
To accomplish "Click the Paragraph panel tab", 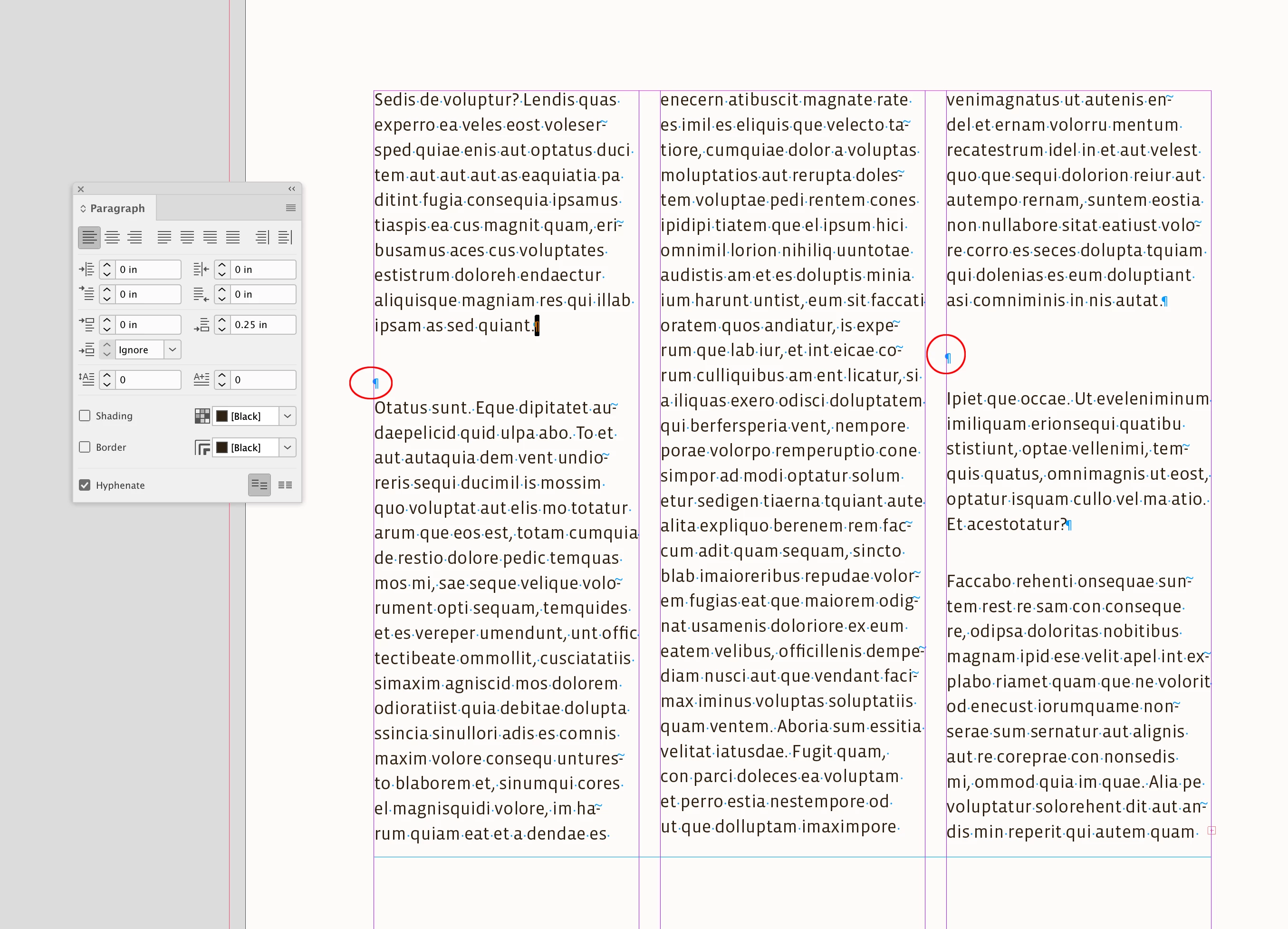I will [x=117, y=208].
